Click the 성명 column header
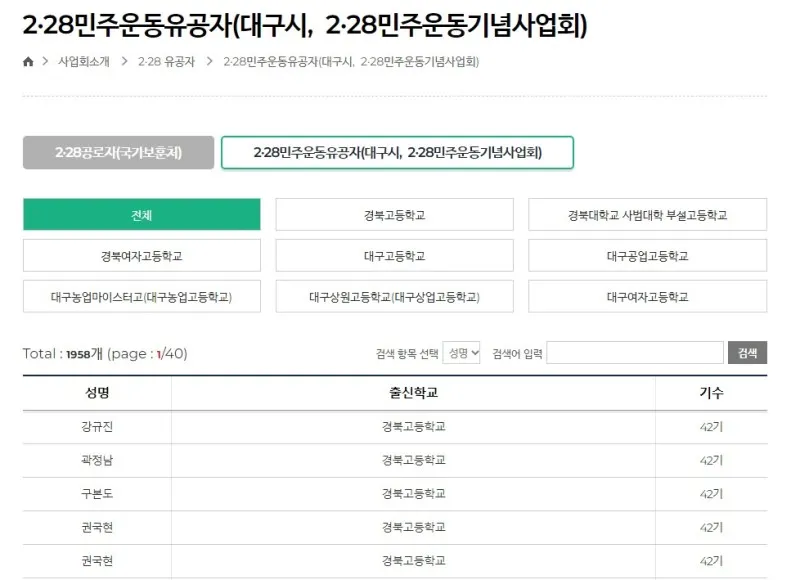The image size is (800, 580). click(x=97, y=393)
